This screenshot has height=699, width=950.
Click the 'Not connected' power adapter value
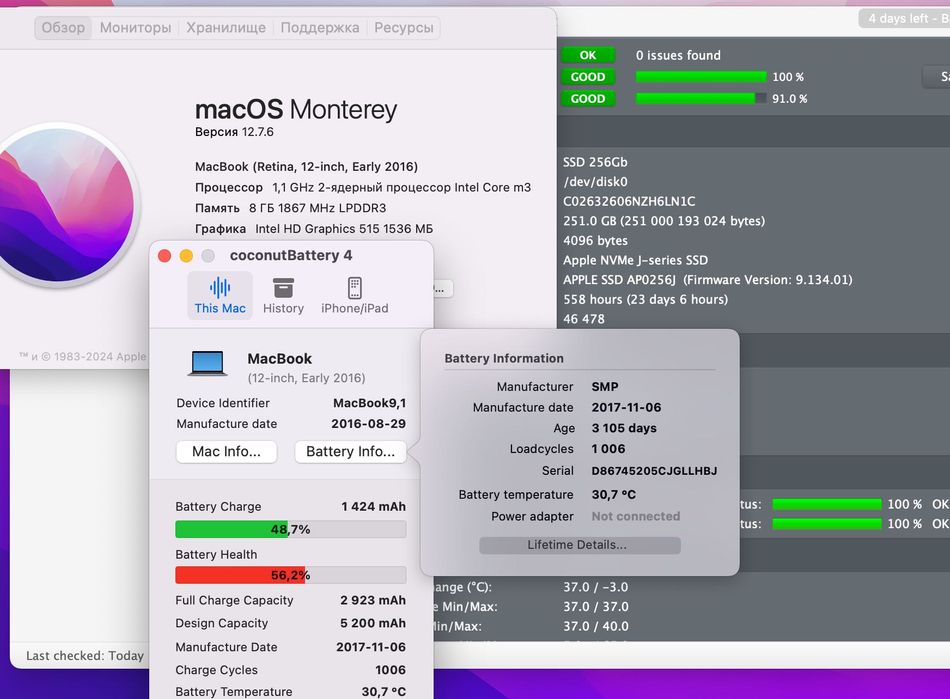coord(636,517)
